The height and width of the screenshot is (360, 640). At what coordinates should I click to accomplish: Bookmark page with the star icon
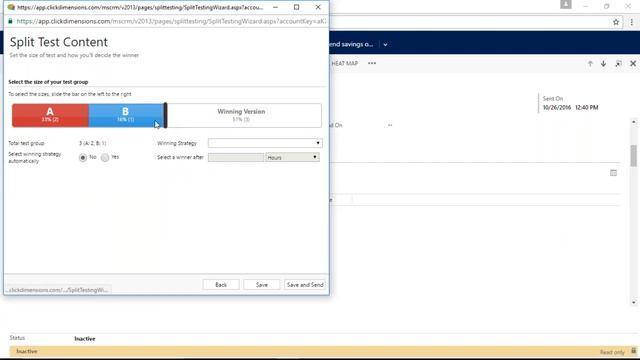[x=616, y=22]
